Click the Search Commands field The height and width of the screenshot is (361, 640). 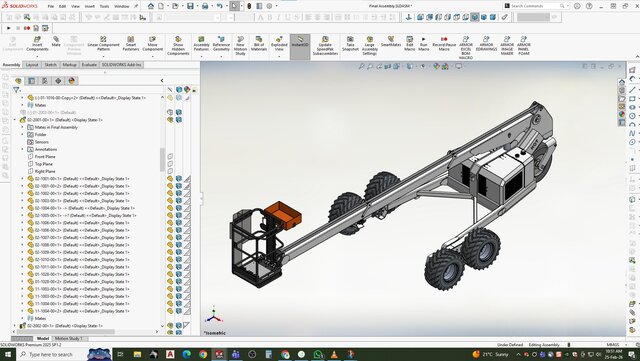pos(536,6)
